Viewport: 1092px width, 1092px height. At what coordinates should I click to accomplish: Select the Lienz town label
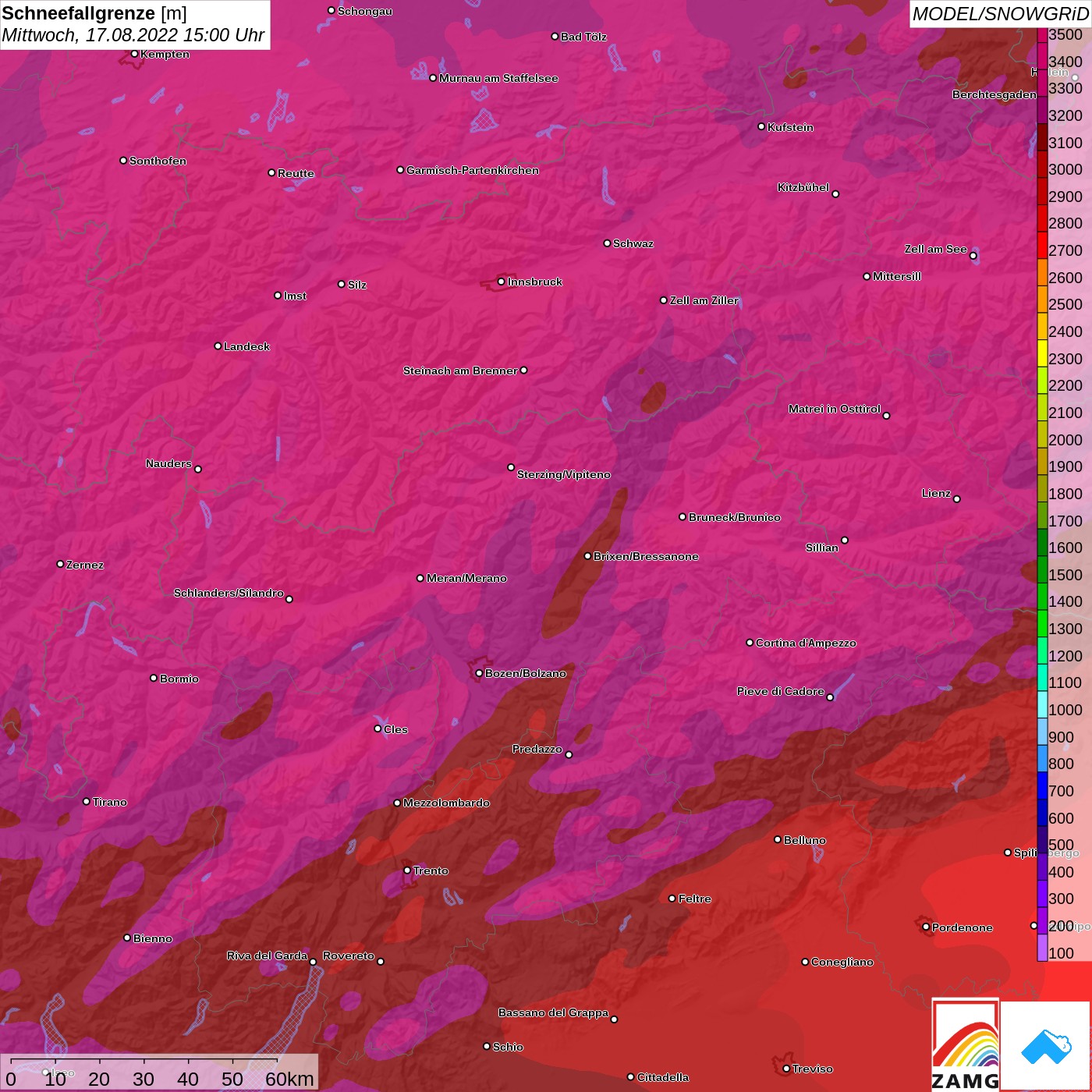pyautogui.click(x=936, y=493)
